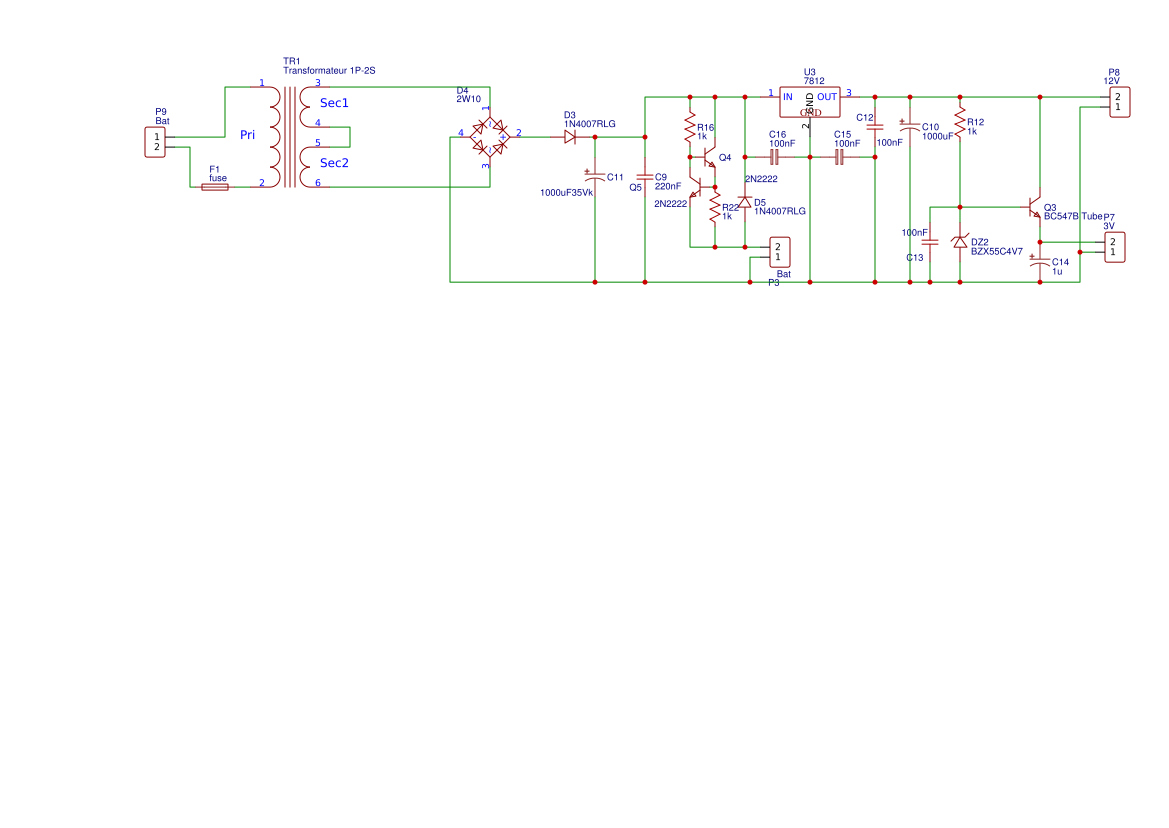Select the P9 Bat connector symbol
The height and width of the screenshot is (828, 1169).
pyautogui.click(x=155, y=142)
